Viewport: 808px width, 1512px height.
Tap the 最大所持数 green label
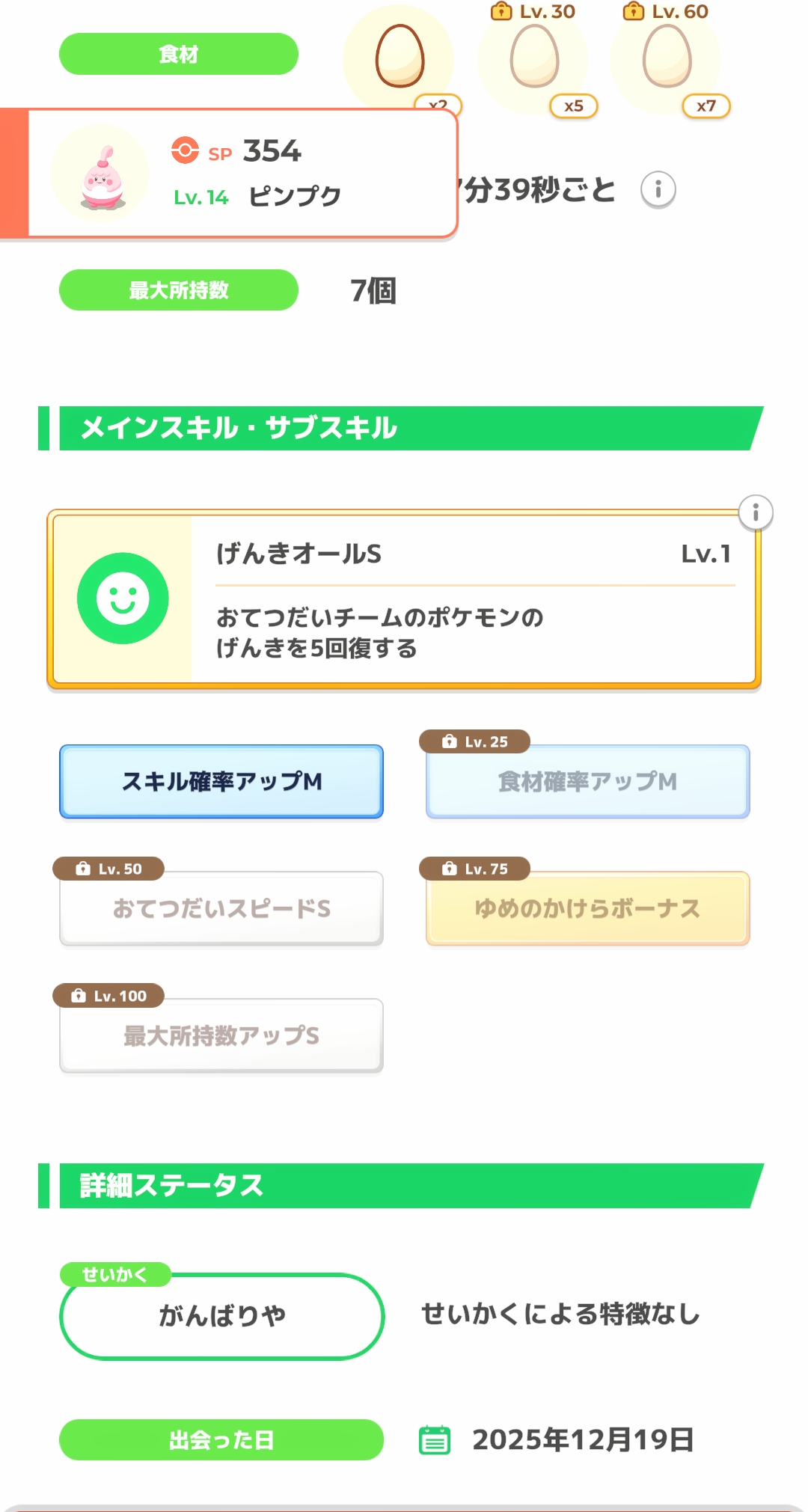click(179, 290)
